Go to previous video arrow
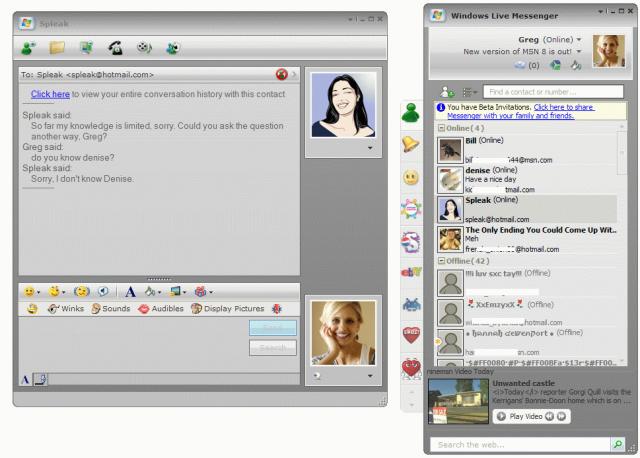The image size is (640, 458). click(550, 416)
